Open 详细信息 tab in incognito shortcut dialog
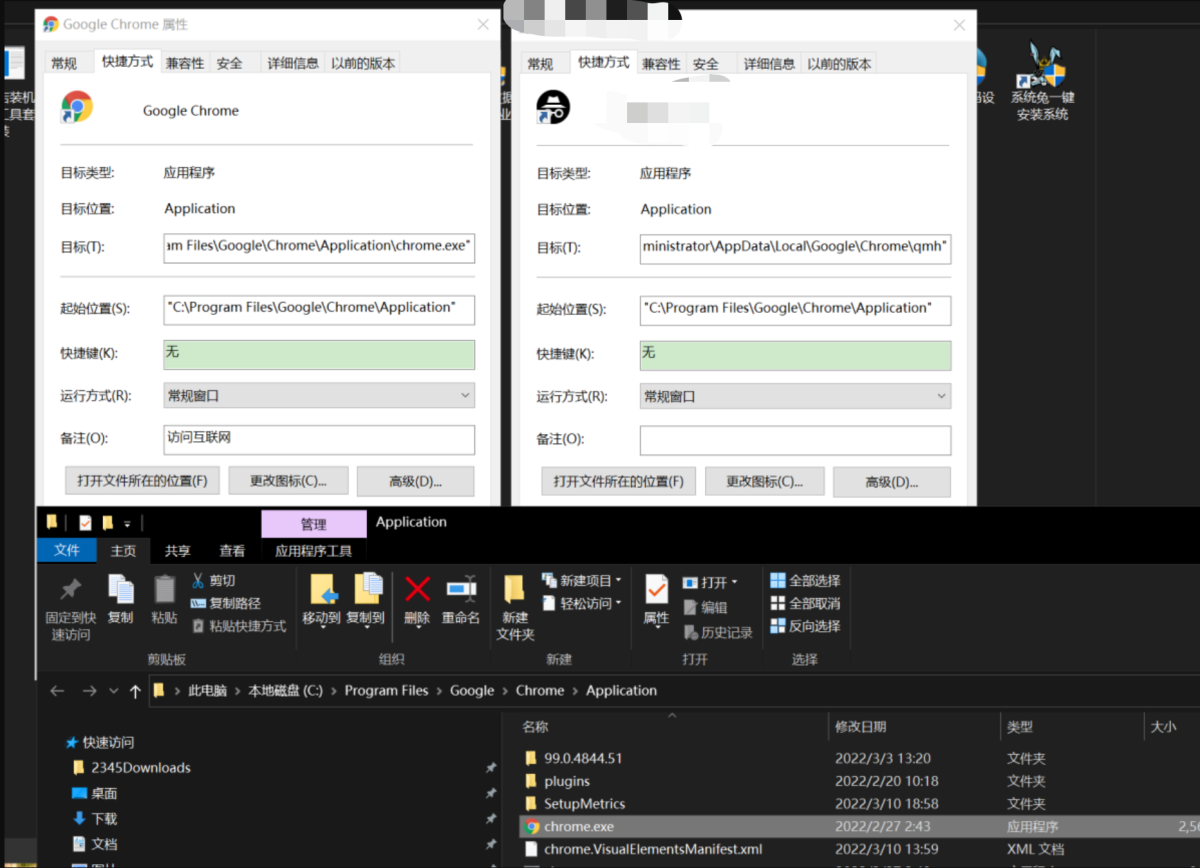Viewport: 1200px width, 868px height. [x=768, y=64]
